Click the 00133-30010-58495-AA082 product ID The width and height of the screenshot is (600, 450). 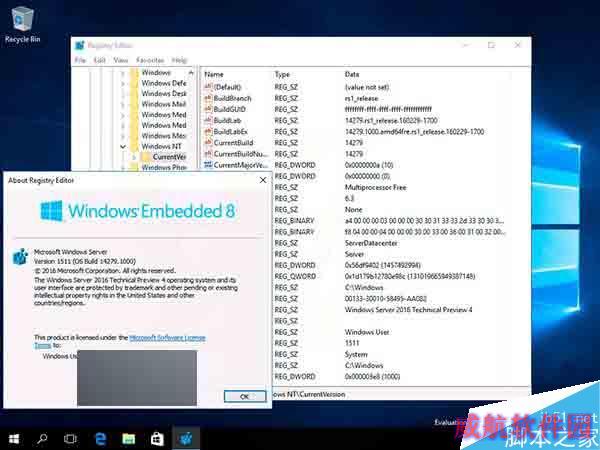click(x=386, y=298)
